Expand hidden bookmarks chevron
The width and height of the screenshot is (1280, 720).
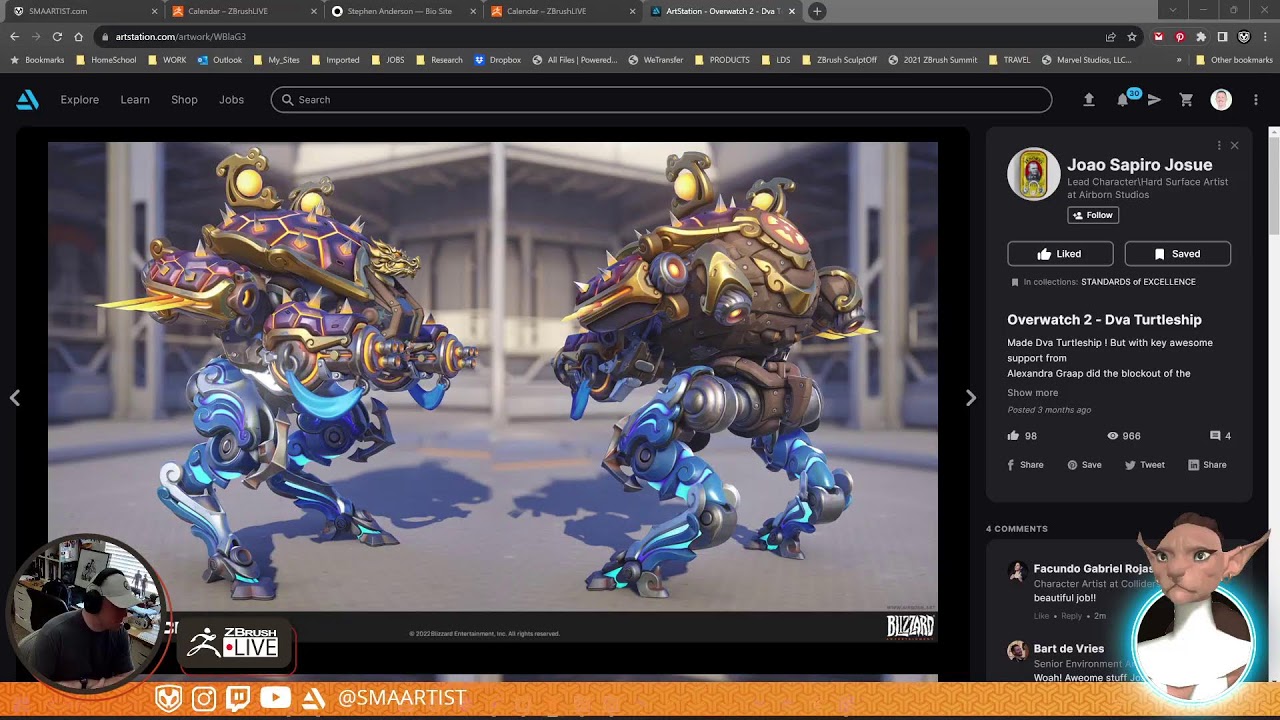pyautogui.click(x=1179, y=60)
